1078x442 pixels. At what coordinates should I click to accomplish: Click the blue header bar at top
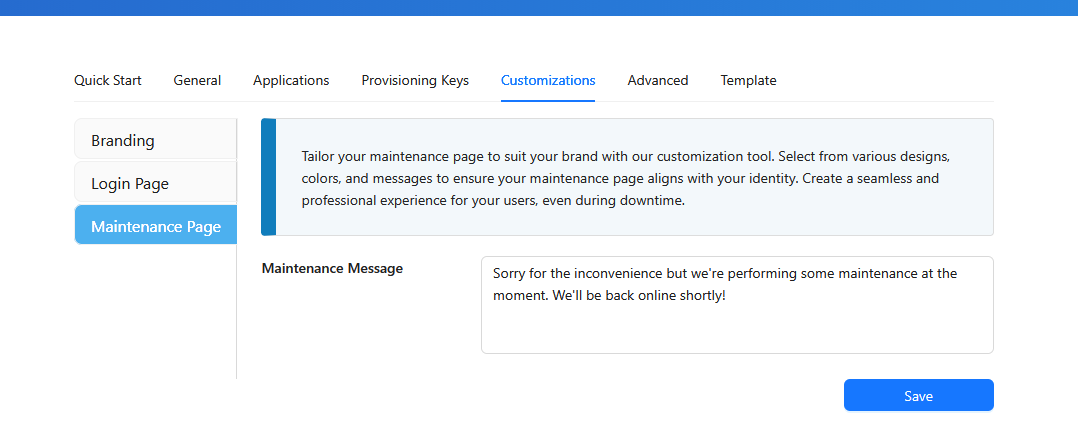click(x=539, y=7)
